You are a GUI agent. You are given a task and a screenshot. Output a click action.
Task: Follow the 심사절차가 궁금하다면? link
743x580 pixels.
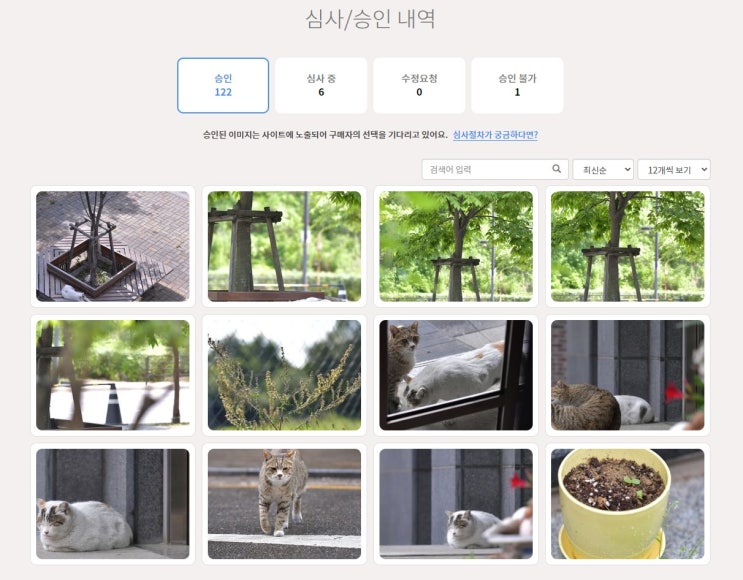pyautogui.click(x=495, y=135)
